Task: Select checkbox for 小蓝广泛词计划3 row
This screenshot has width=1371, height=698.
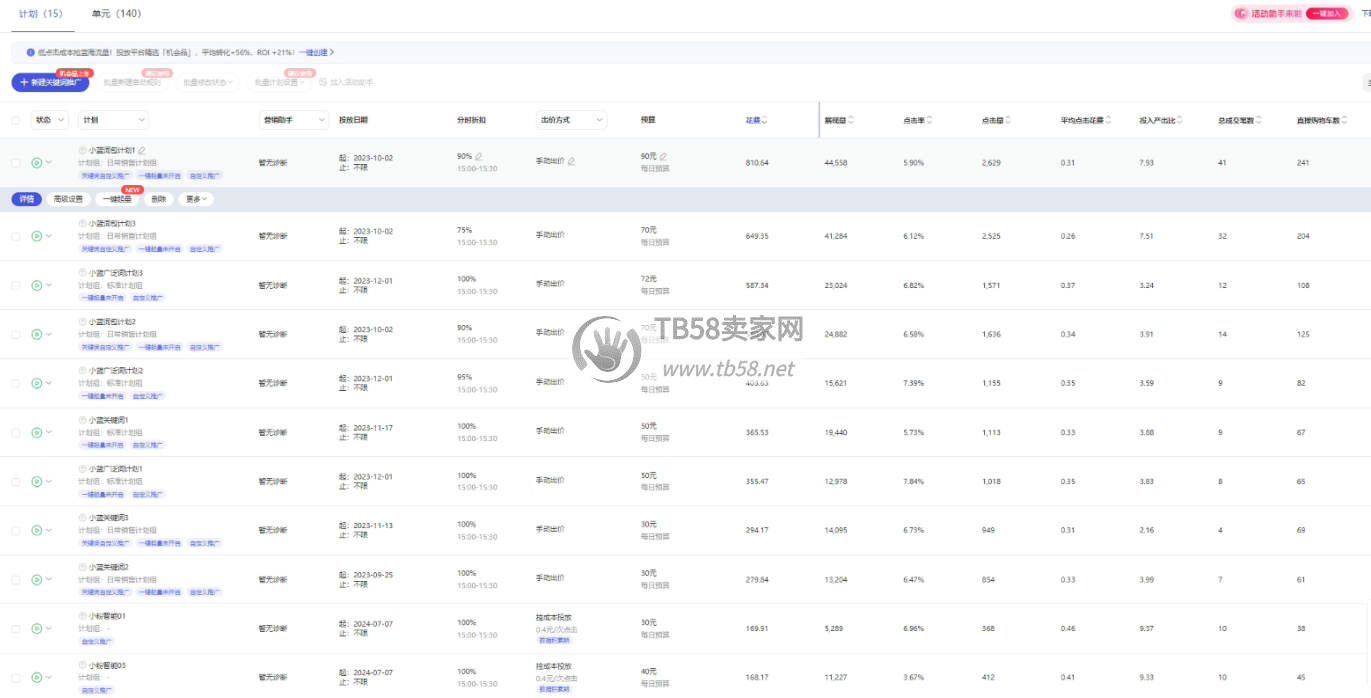Action: pyautogui.click(x=15, y=285)
